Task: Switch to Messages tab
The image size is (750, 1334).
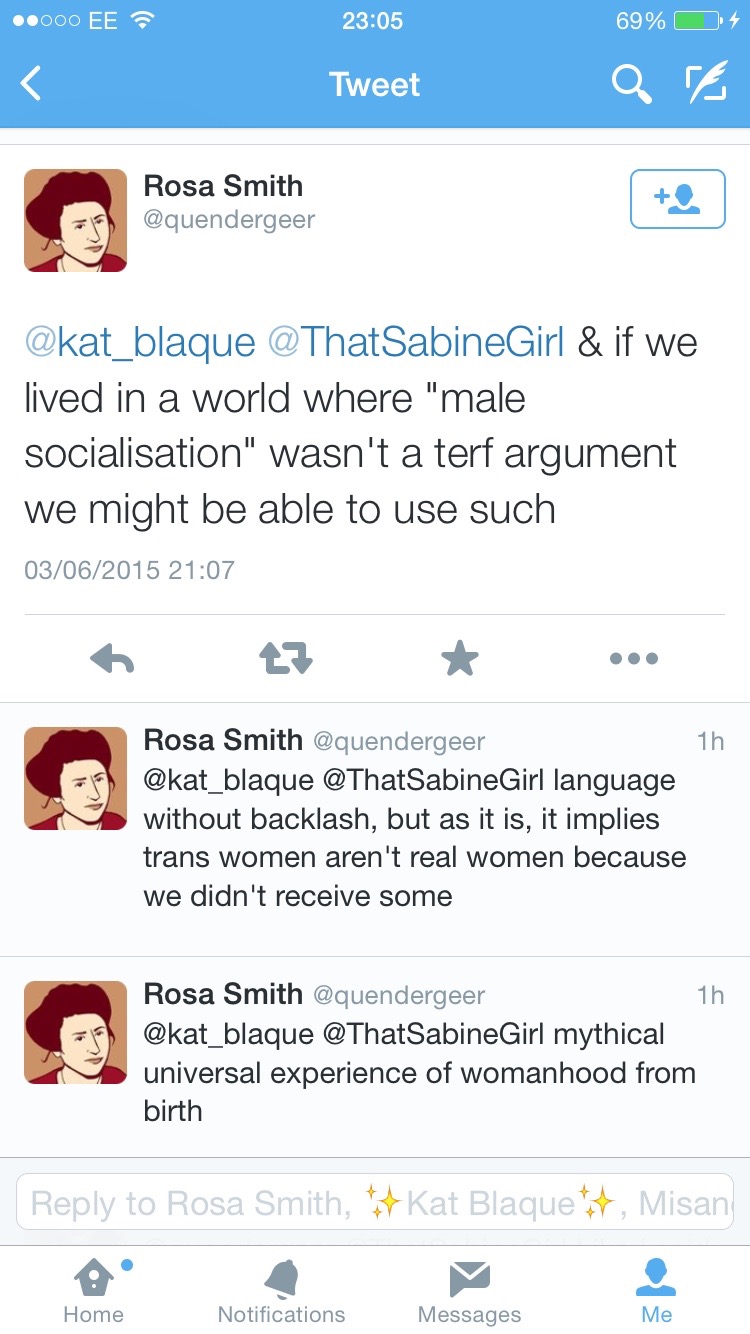Action: [x=469, y=1290]
